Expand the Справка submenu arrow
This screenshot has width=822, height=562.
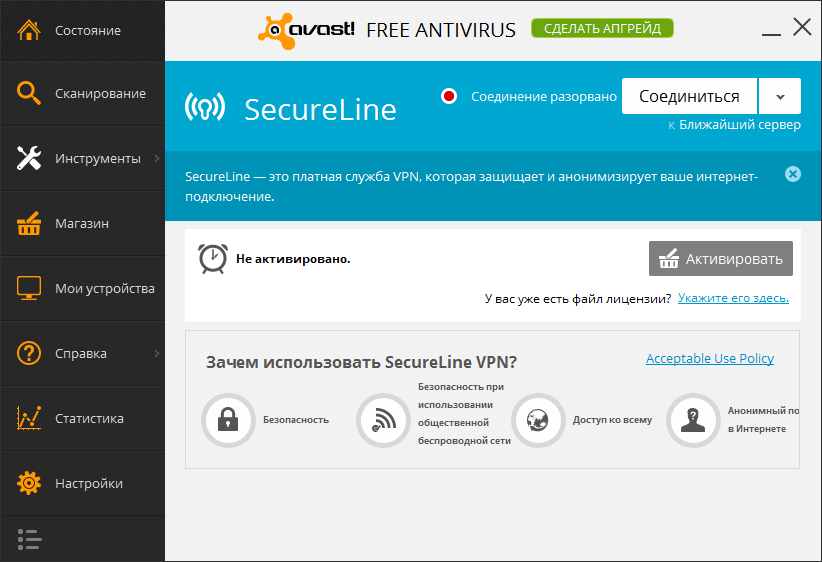click(x=157, y=353)
